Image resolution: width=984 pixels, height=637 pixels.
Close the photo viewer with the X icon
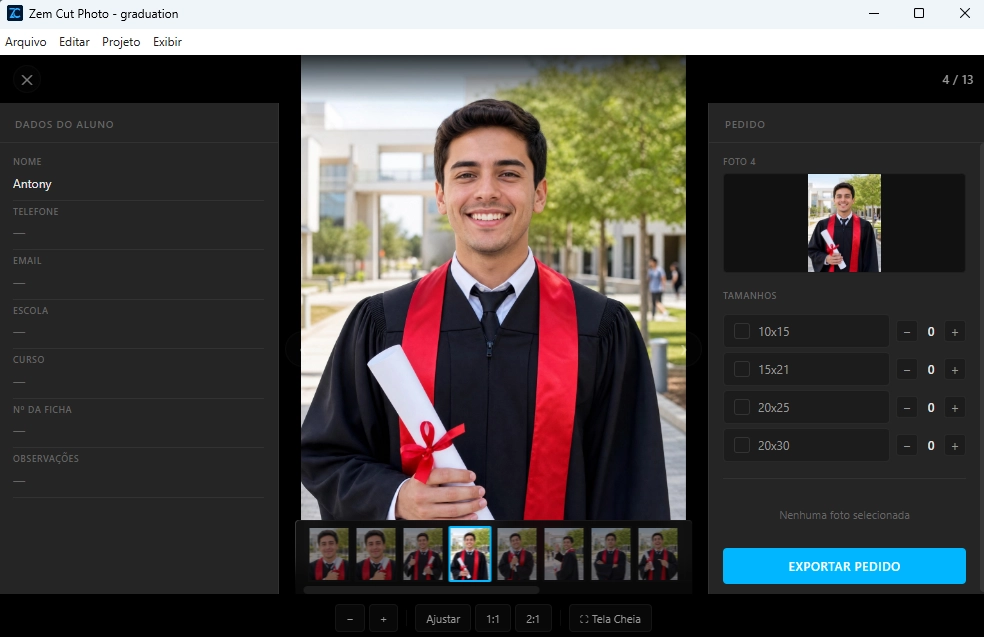[27, 80]
